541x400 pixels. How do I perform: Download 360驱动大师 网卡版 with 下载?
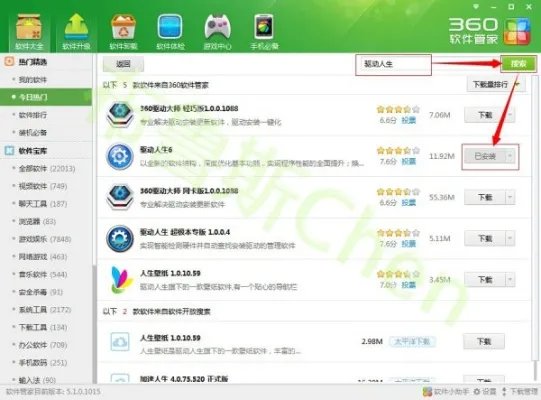click(x=485, y=197)
